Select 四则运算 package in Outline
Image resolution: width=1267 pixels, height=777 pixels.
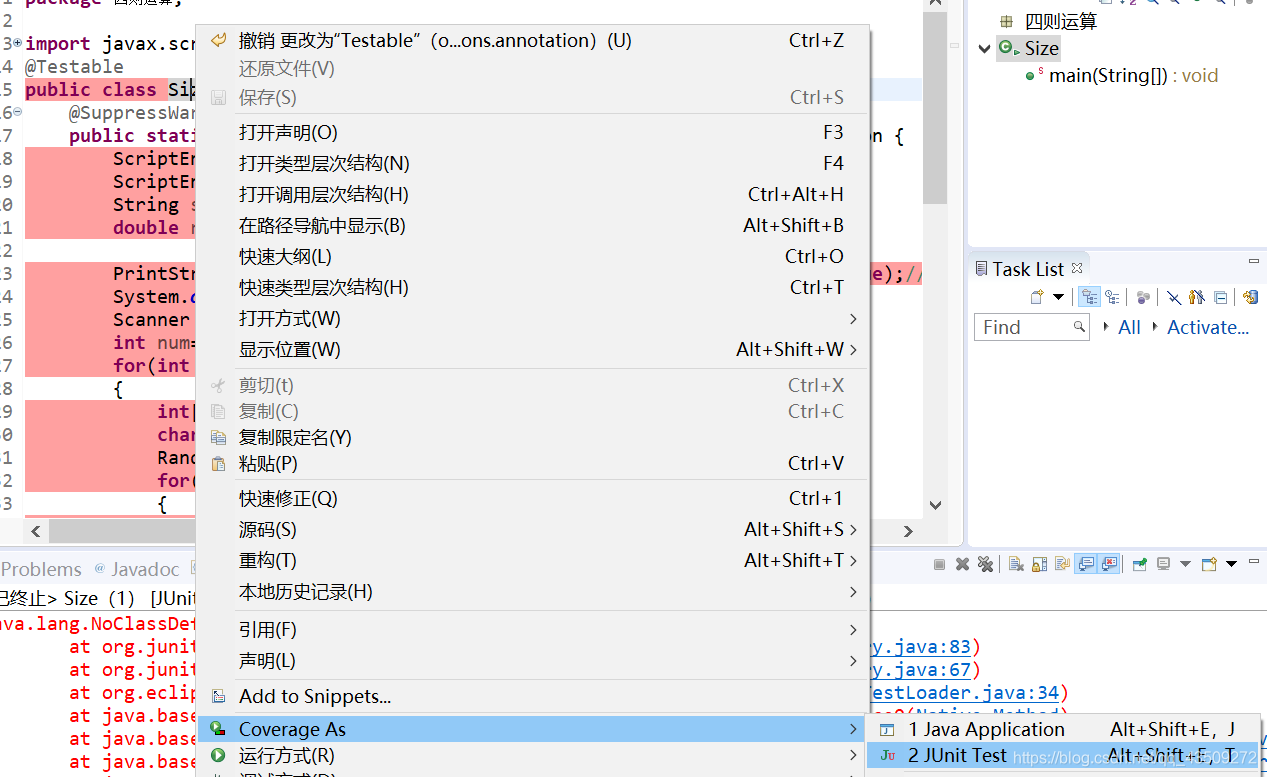(1060, 21)
